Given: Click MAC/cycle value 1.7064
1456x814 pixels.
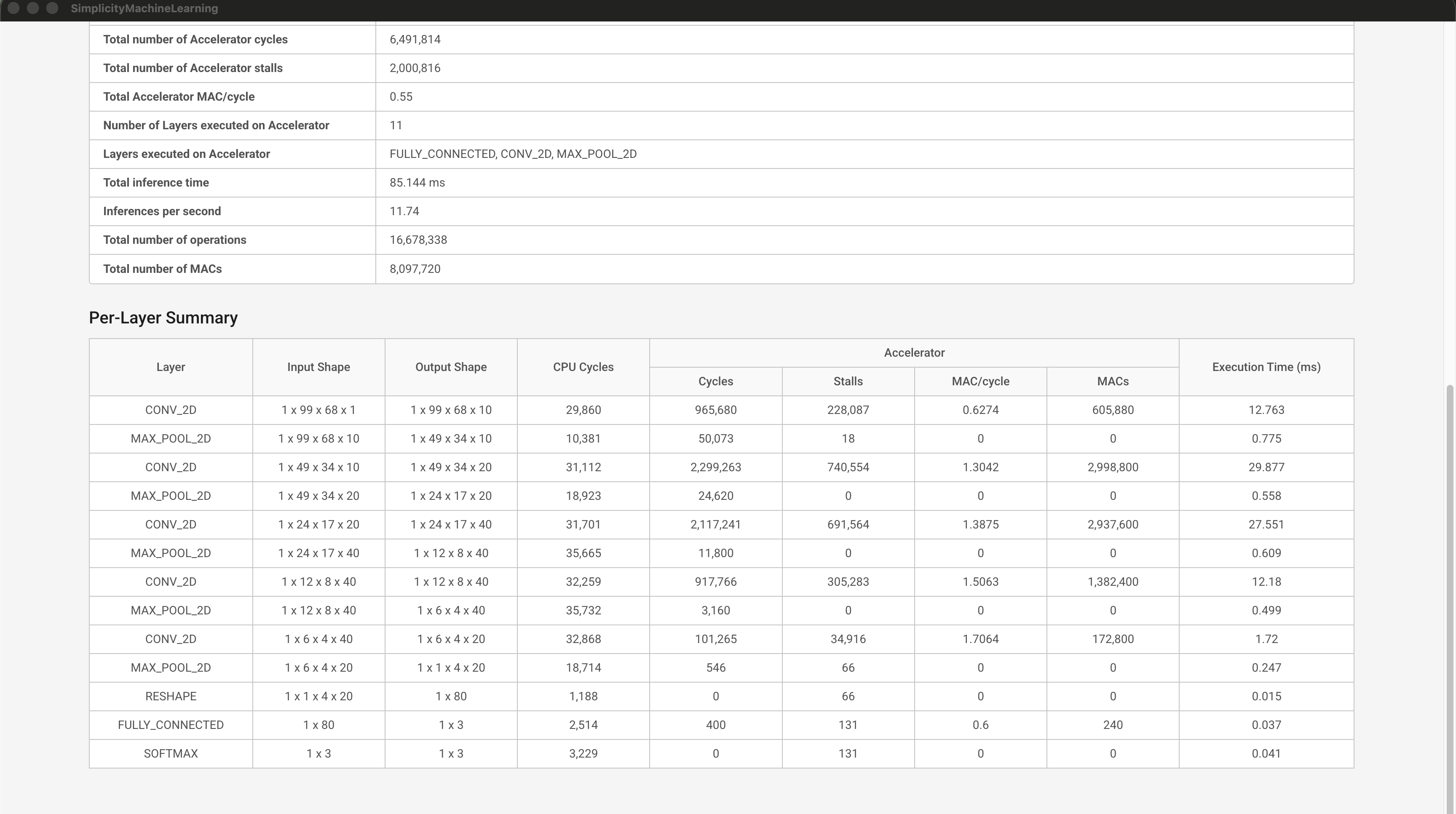Looking at the screenshot, I should point(980,639).
